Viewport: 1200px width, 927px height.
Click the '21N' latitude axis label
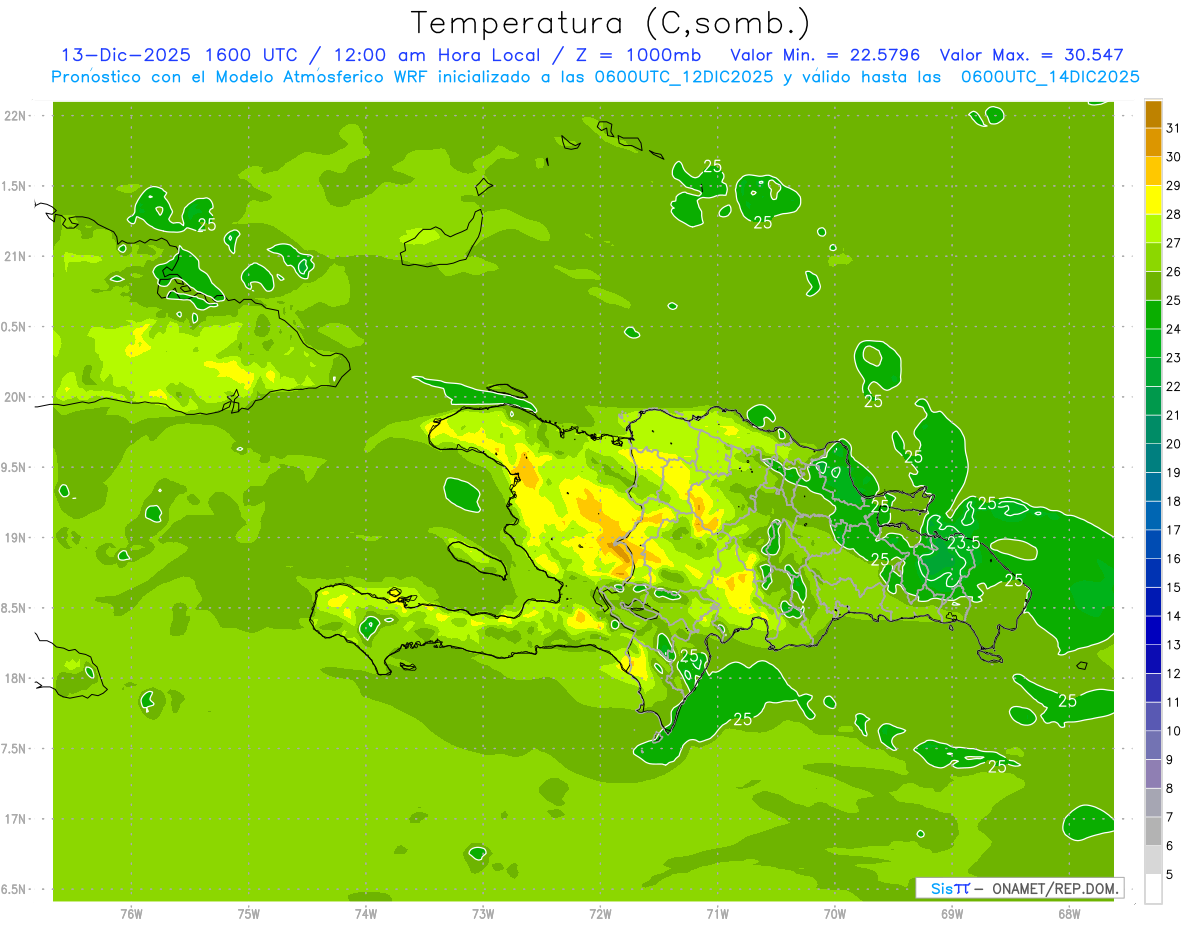click(16, 257)
